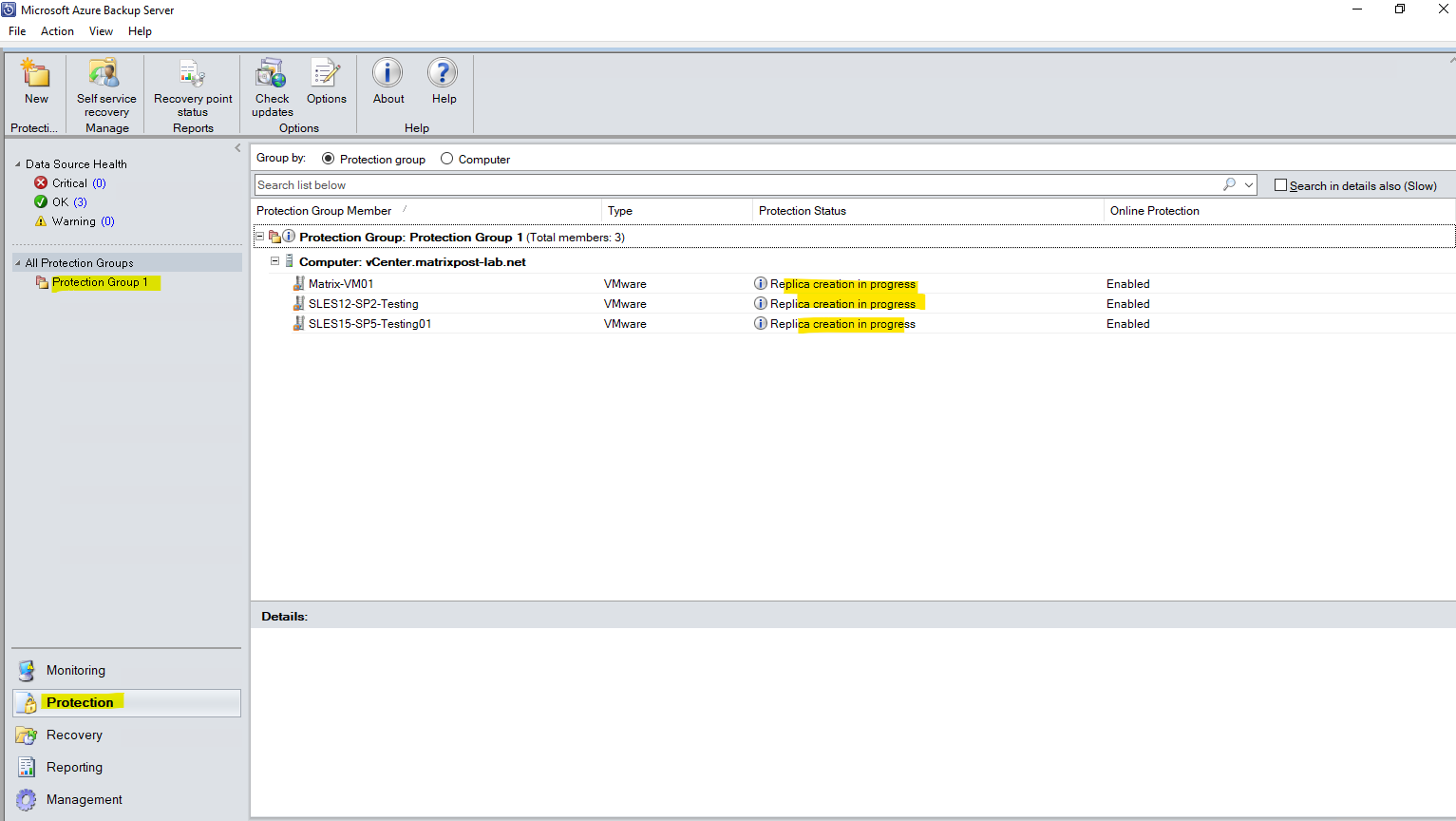Click the vCenter computer server icon
This screenshot has width=1456, height=821.
[289, 261]
